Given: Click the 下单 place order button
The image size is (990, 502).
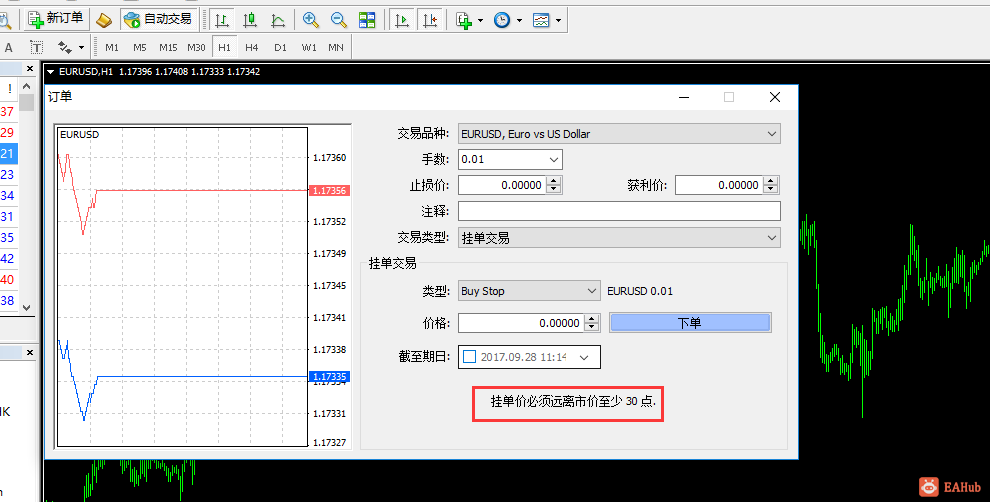Looking at the screenshot, I should (690, 323).
